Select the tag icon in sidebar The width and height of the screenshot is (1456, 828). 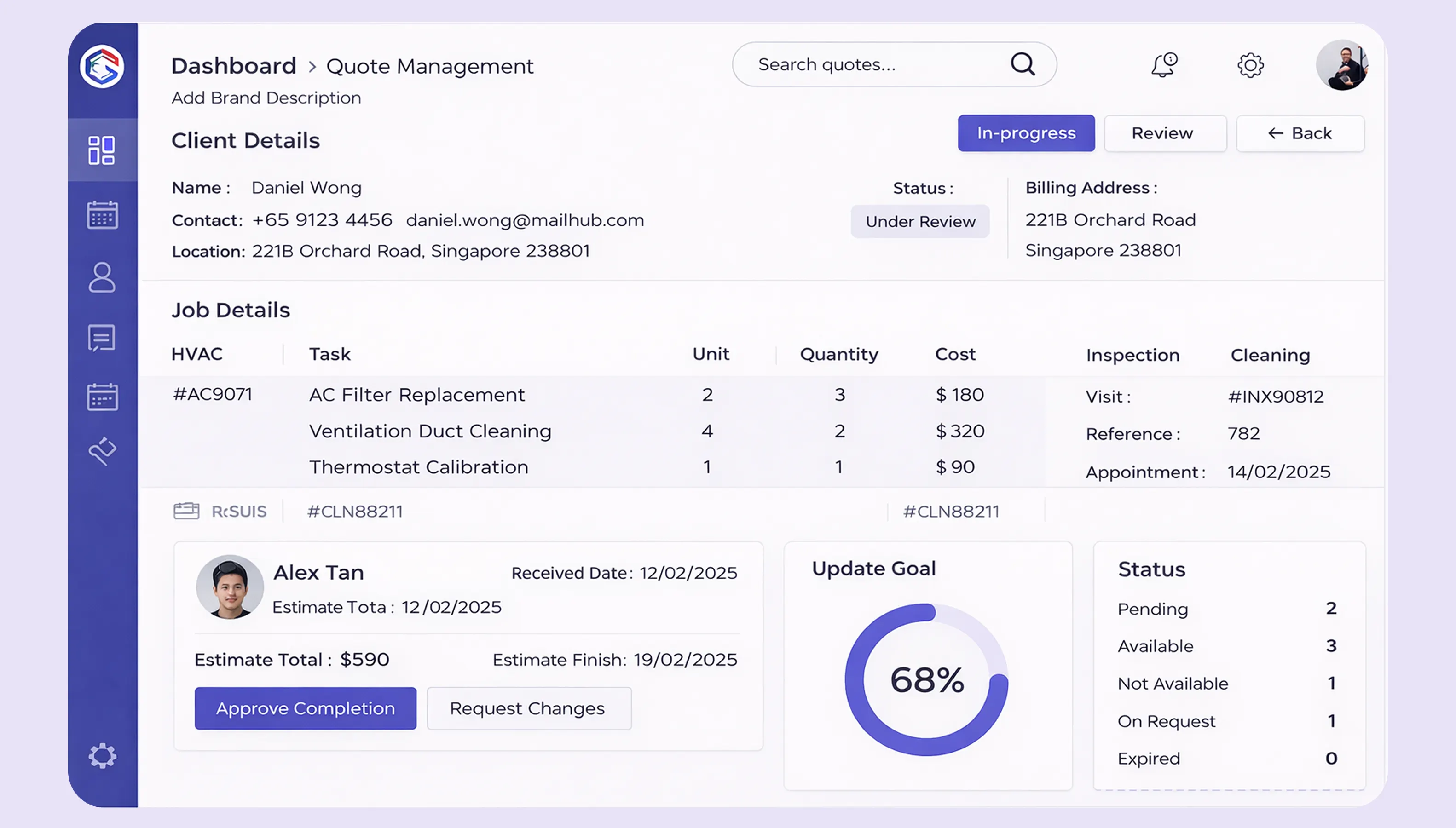[x=102, y=451]
